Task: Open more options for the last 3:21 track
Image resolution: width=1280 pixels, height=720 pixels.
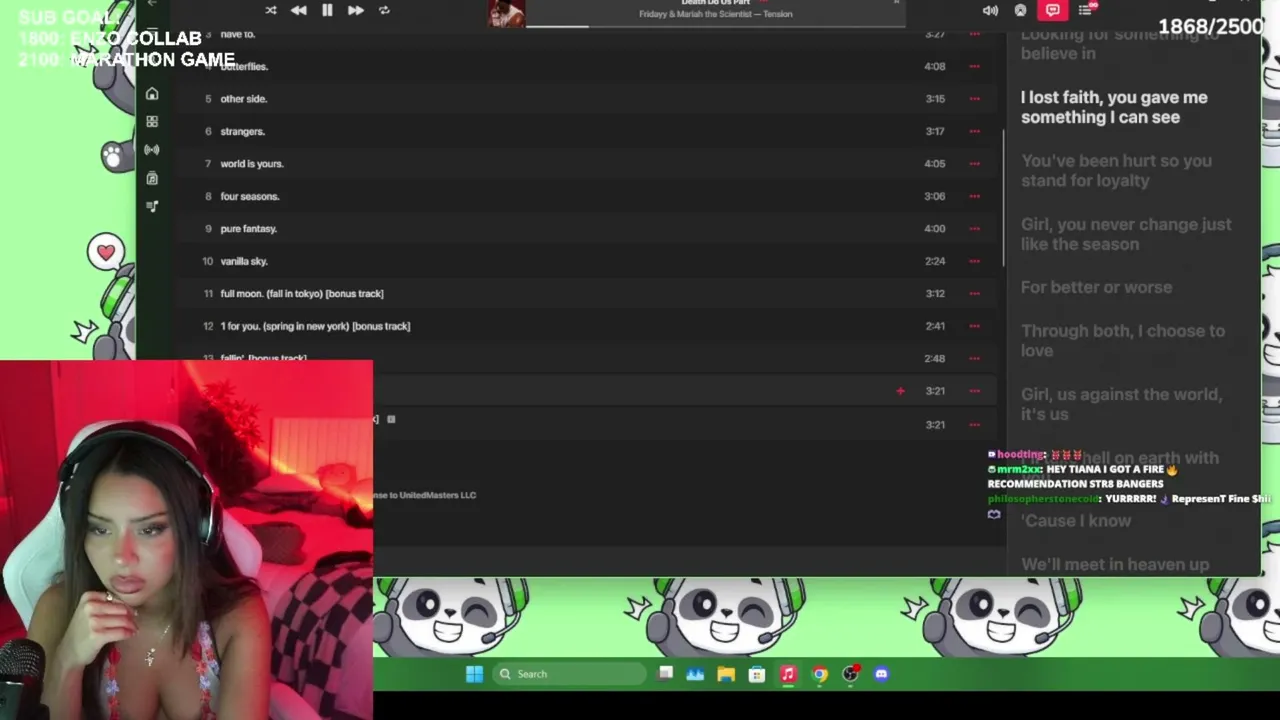Action: click(974, 424)
